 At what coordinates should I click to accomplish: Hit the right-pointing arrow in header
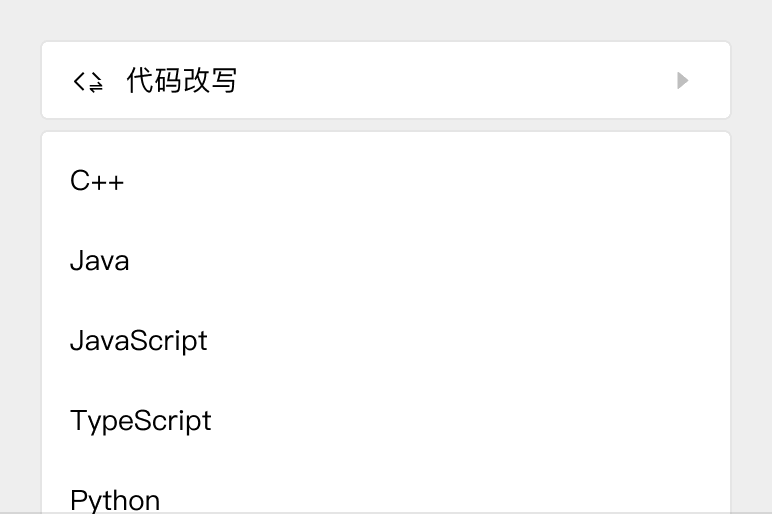pyautogui.click(x=682, y=80)
